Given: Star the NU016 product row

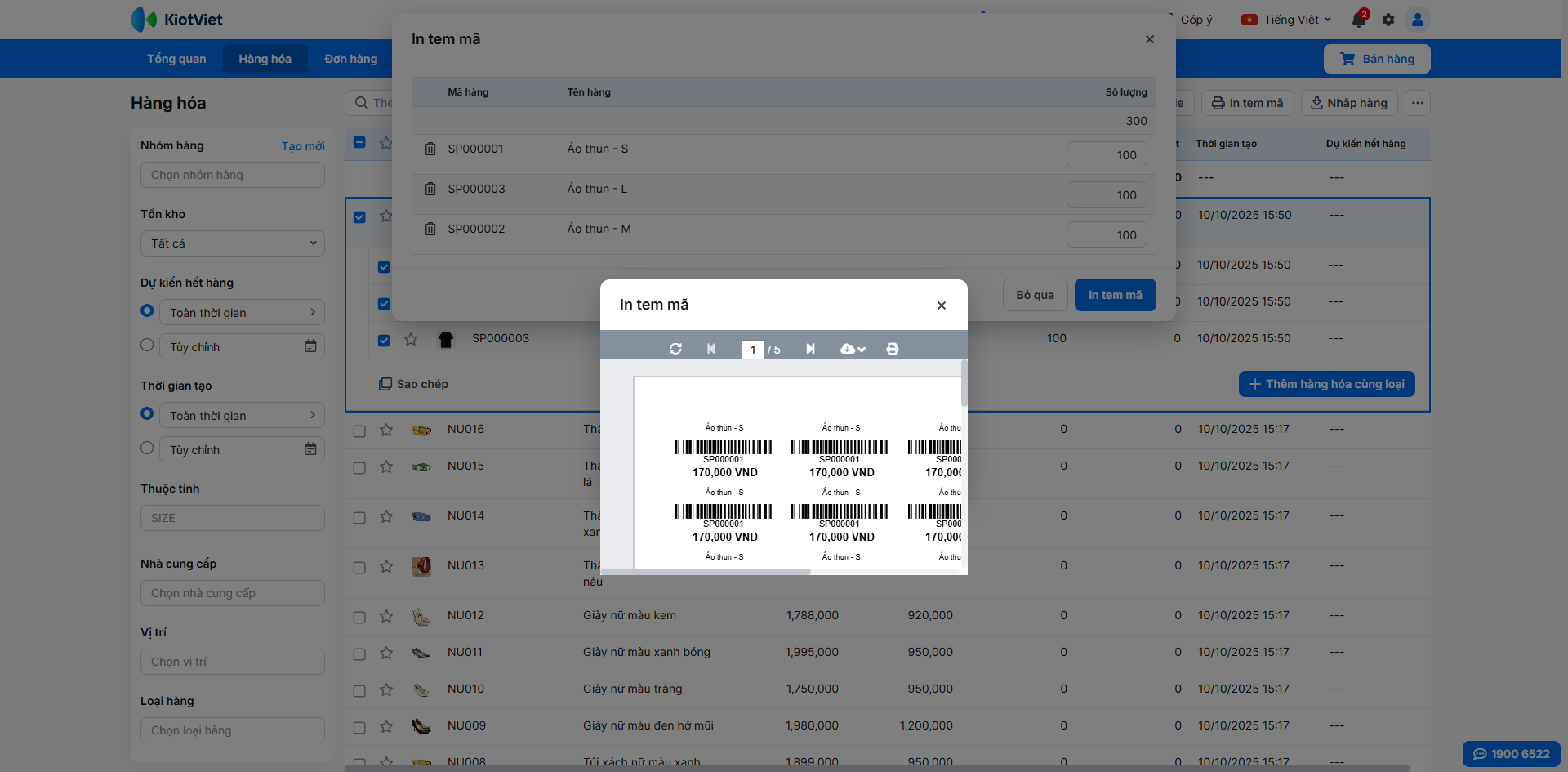Looking at the screenshot, I should 386,430.
